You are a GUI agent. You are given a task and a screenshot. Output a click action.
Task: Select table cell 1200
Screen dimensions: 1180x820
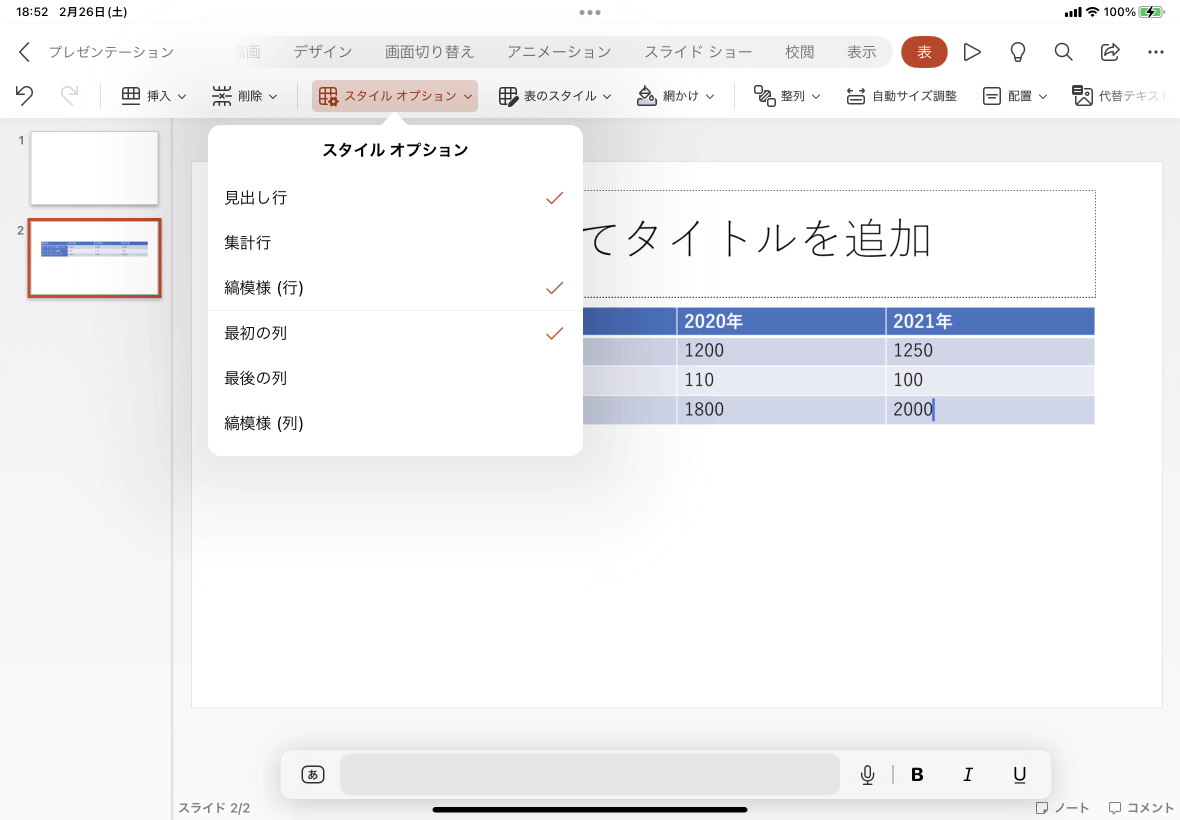pos(780,351)
